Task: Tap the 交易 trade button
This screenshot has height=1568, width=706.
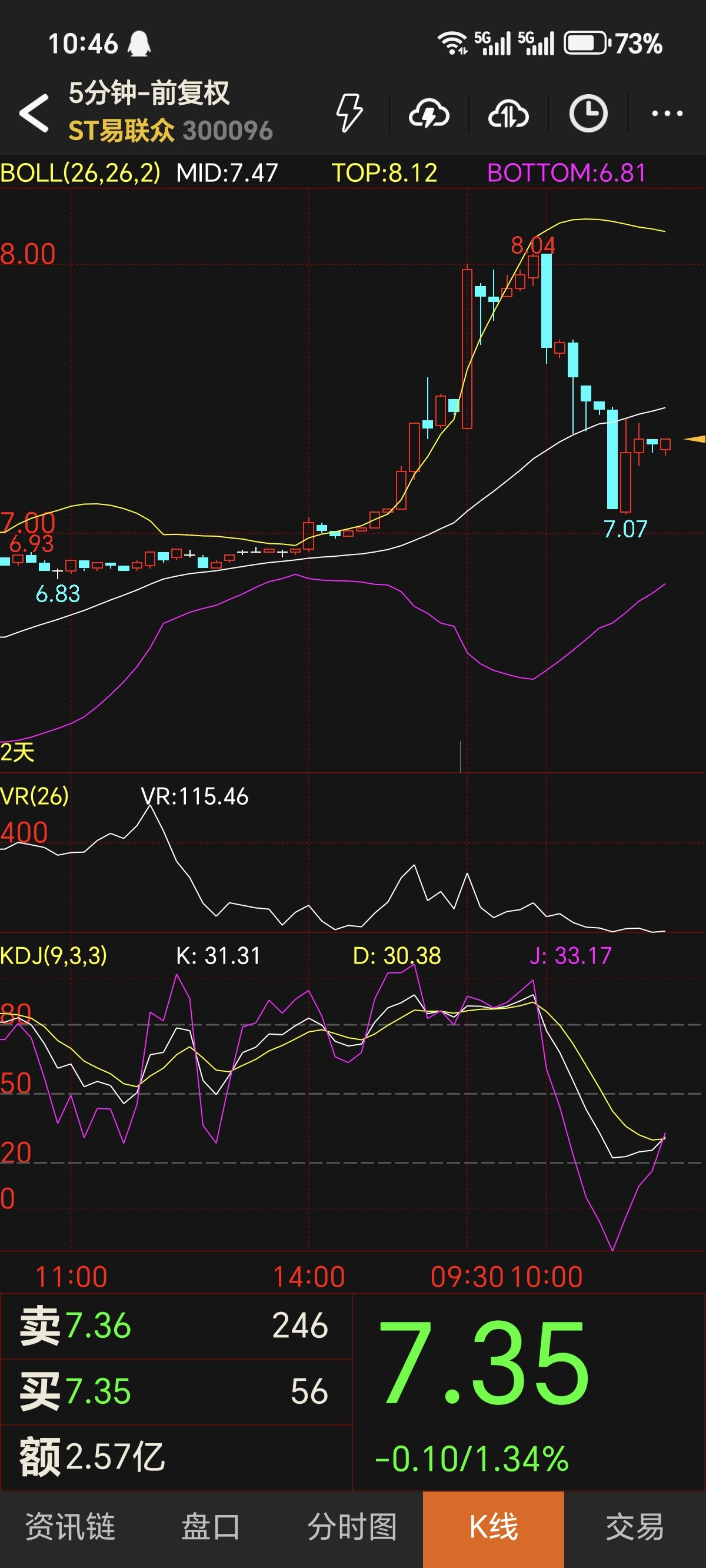Action: (635, 1529)
